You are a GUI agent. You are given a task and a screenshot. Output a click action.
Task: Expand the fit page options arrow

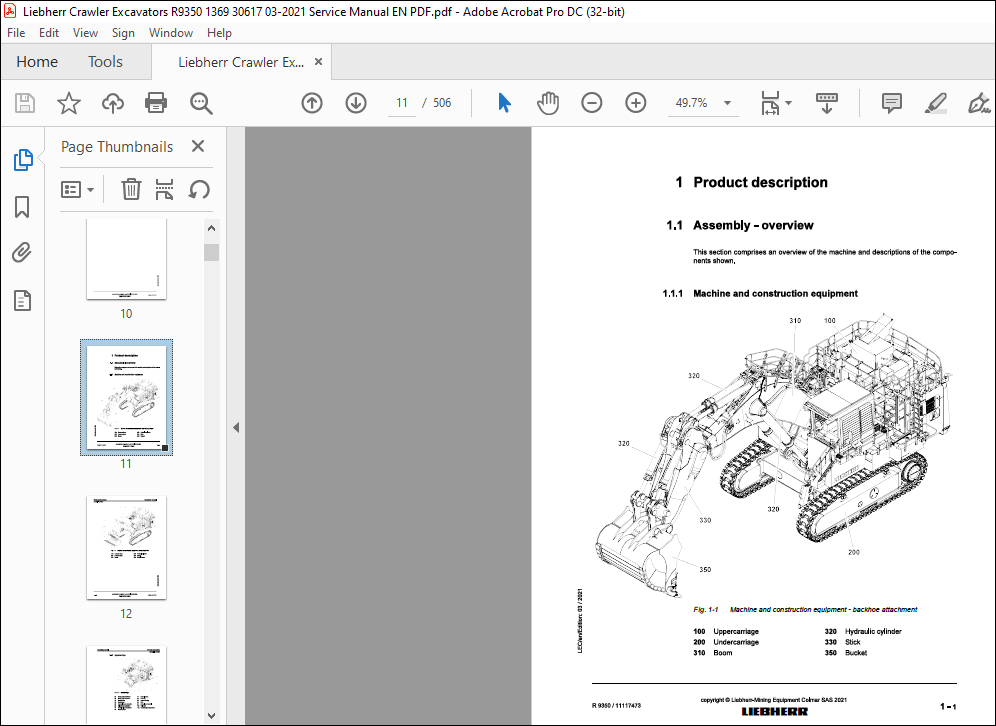pos(788,103)
